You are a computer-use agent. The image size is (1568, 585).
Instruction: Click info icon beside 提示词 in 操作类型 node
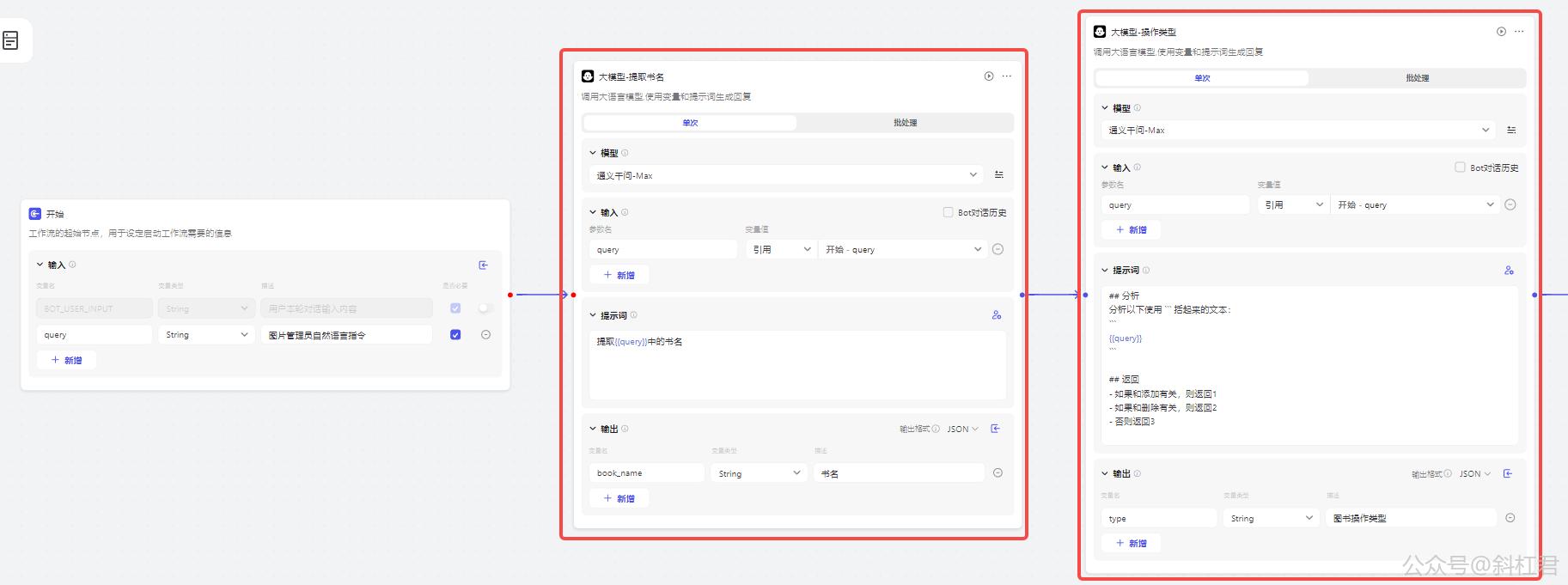point(1146,271)
